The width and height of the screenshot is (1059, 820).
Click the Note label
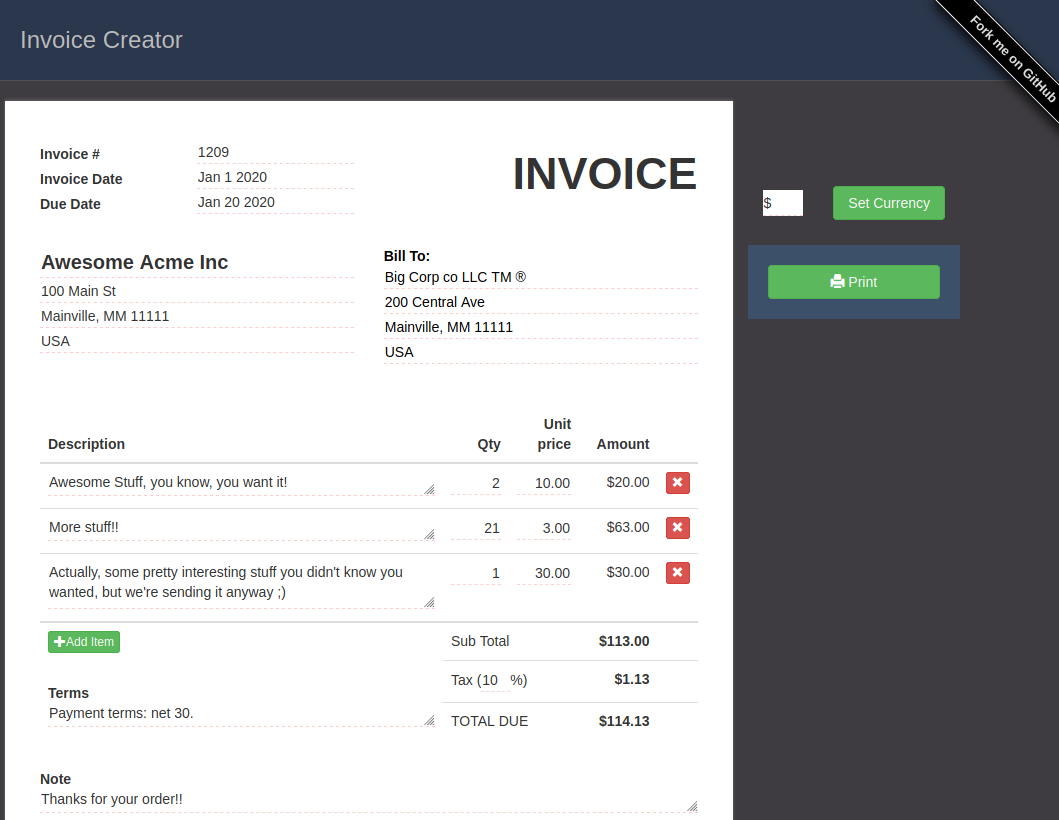pyautogui.click(x=55, y=779)
